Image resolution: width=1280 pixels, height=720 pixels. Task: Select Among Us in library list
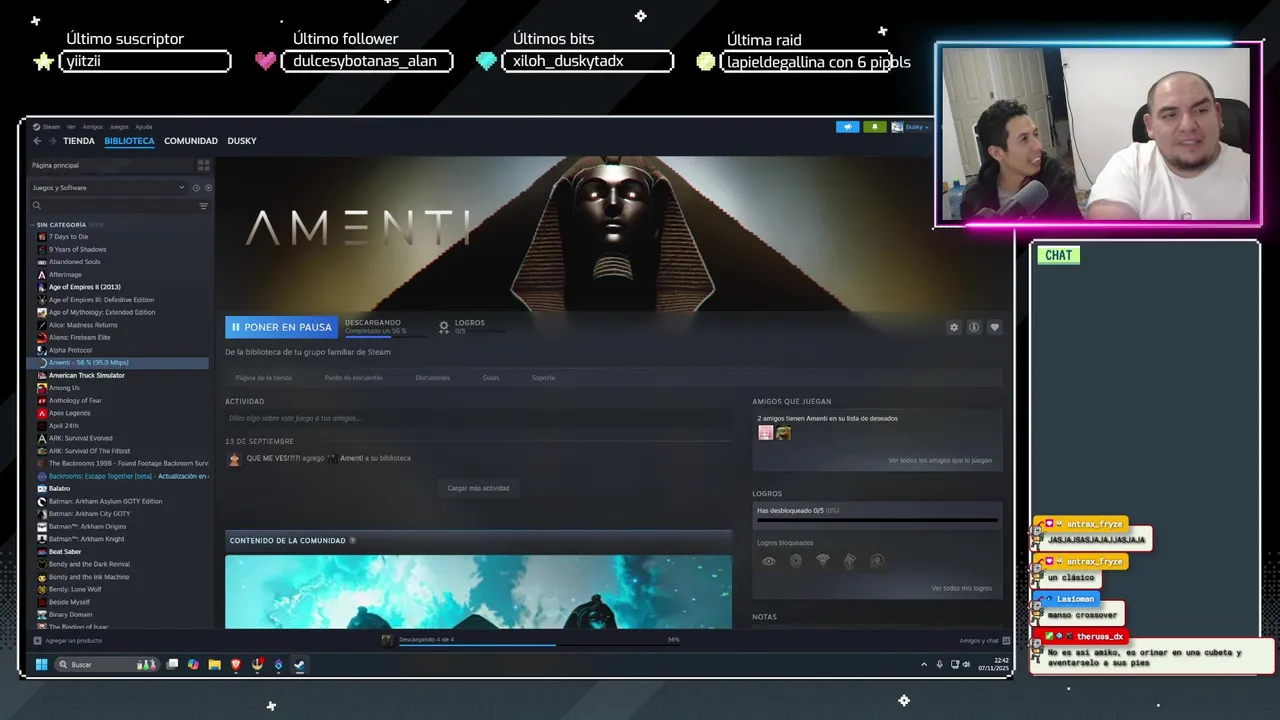[x=64, y=388]
